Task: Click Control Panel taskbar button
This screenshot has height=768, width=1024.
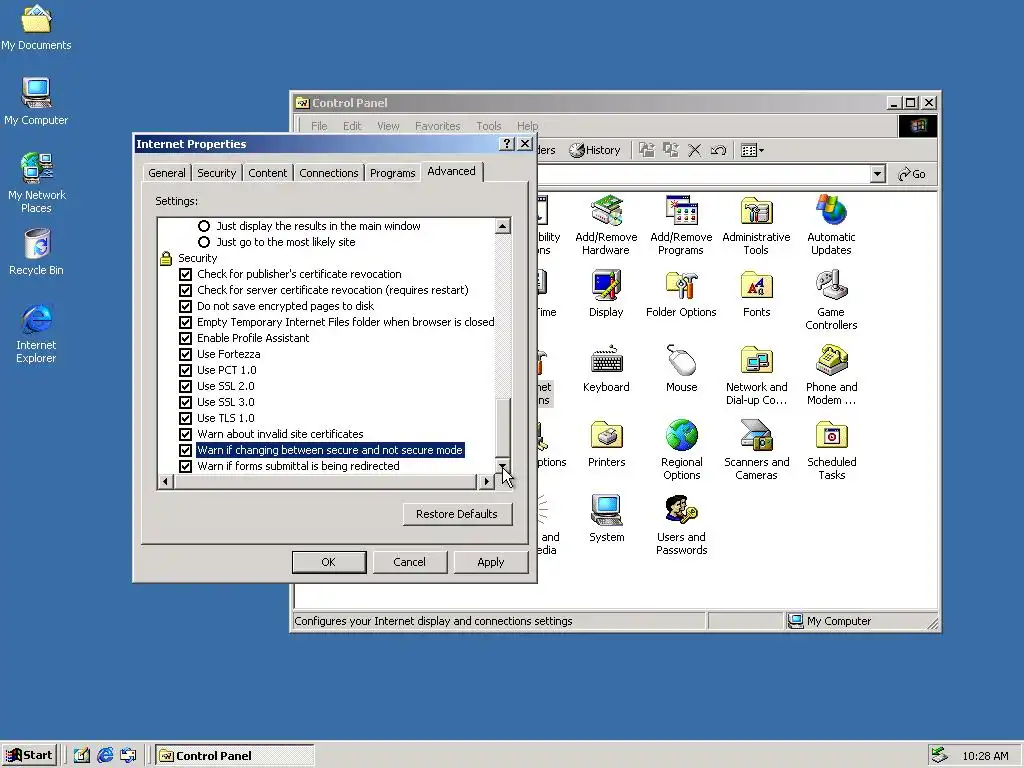Action: [x=234, y=756]
